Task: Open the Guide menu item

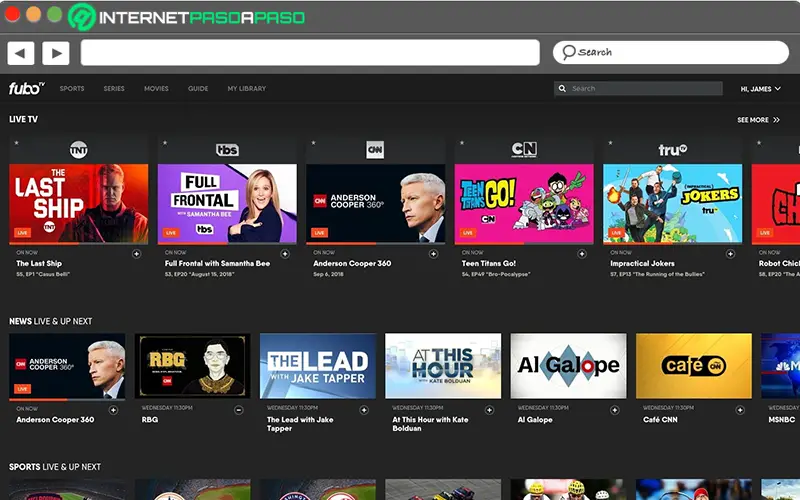Action: point(198,88)
